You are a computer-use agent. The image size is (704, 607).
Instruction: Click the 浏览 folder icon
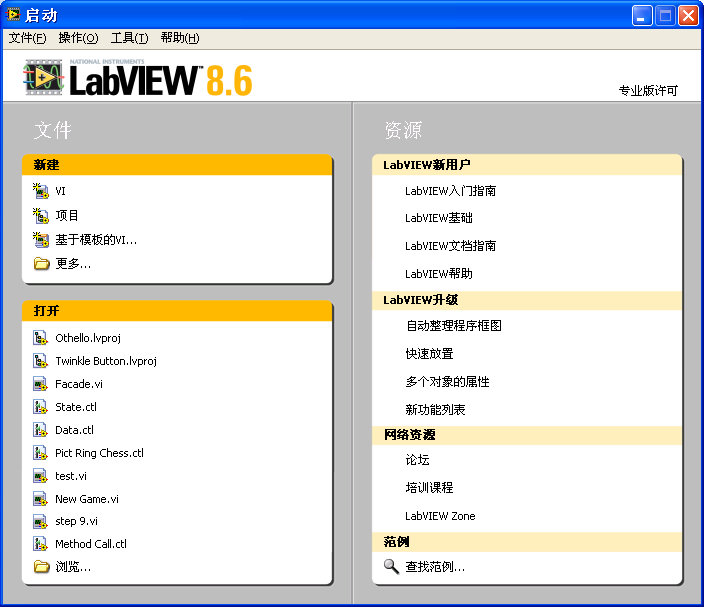(41, 567)
